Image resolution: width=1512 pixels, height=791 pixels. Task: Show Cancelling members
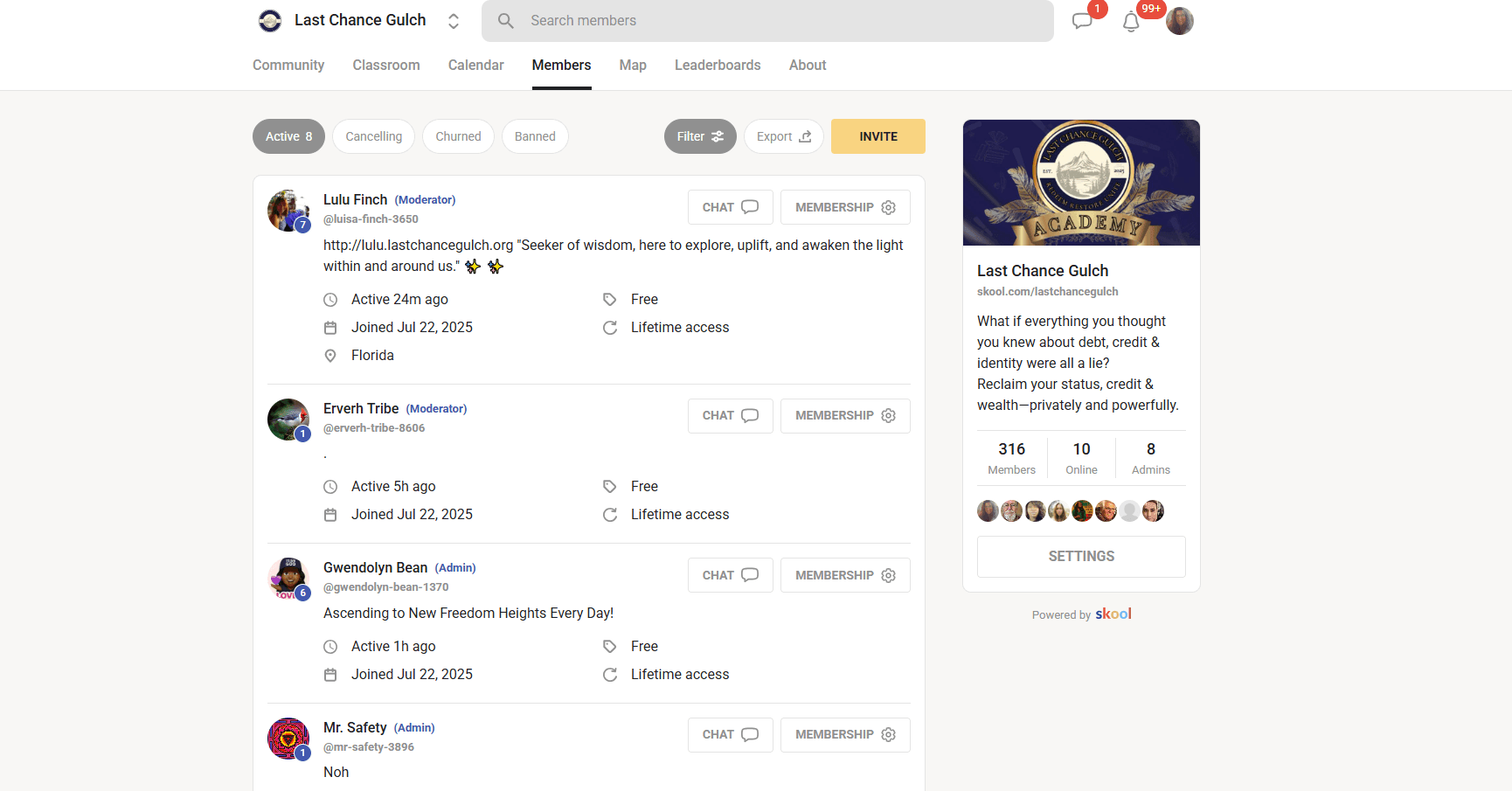[373, 136]
